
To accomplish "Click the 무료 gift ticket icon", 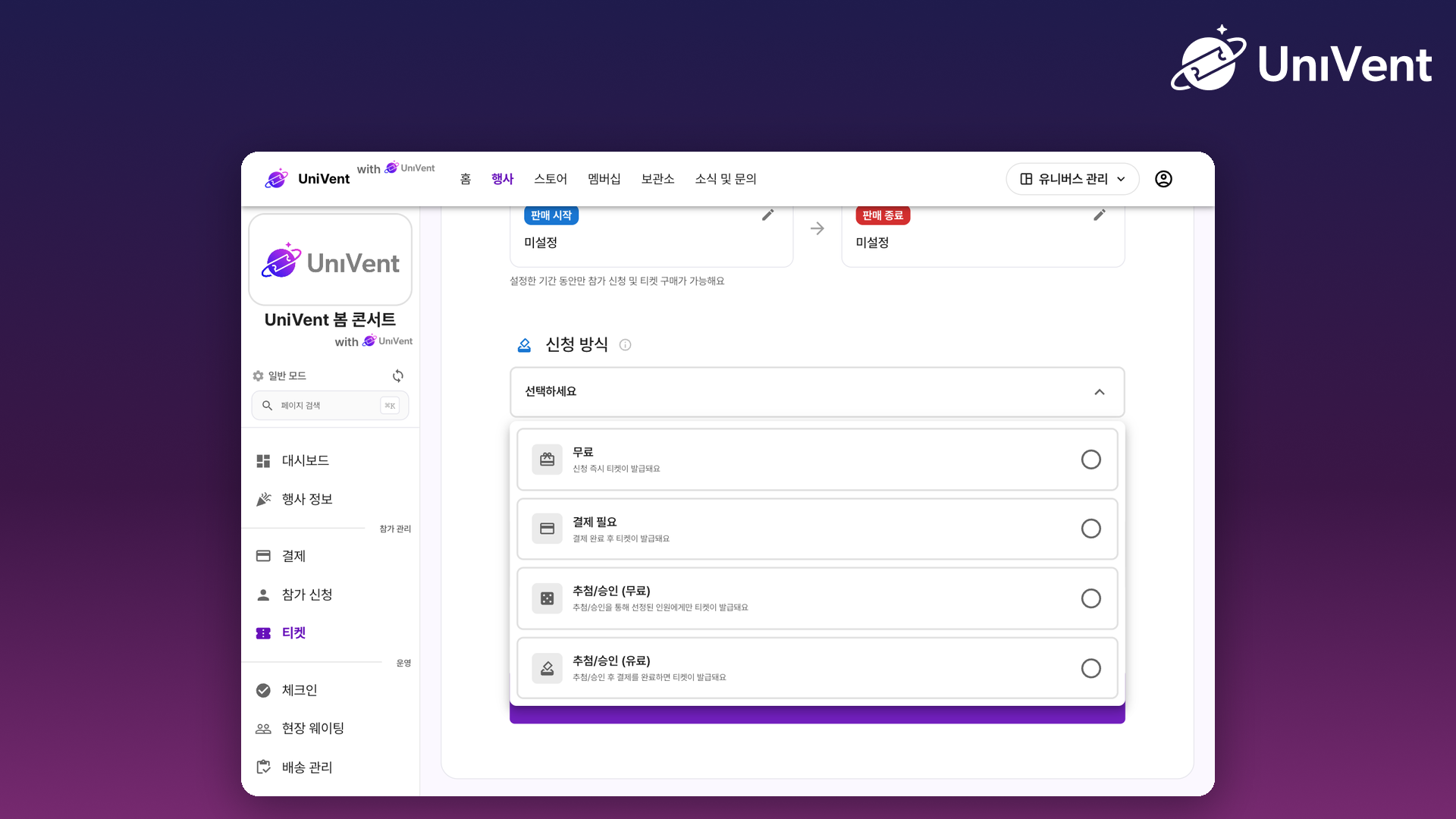I will click(x=547, y=460).
